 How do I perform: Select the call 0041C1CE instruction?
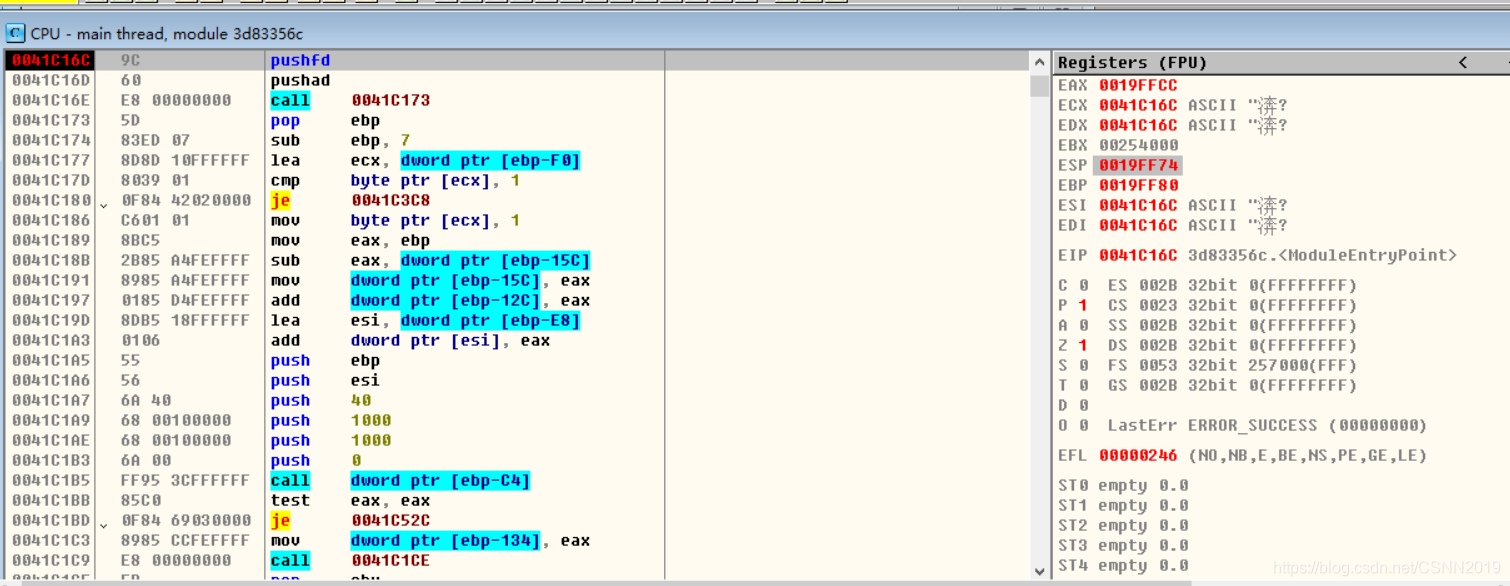[x=350, y=561]
